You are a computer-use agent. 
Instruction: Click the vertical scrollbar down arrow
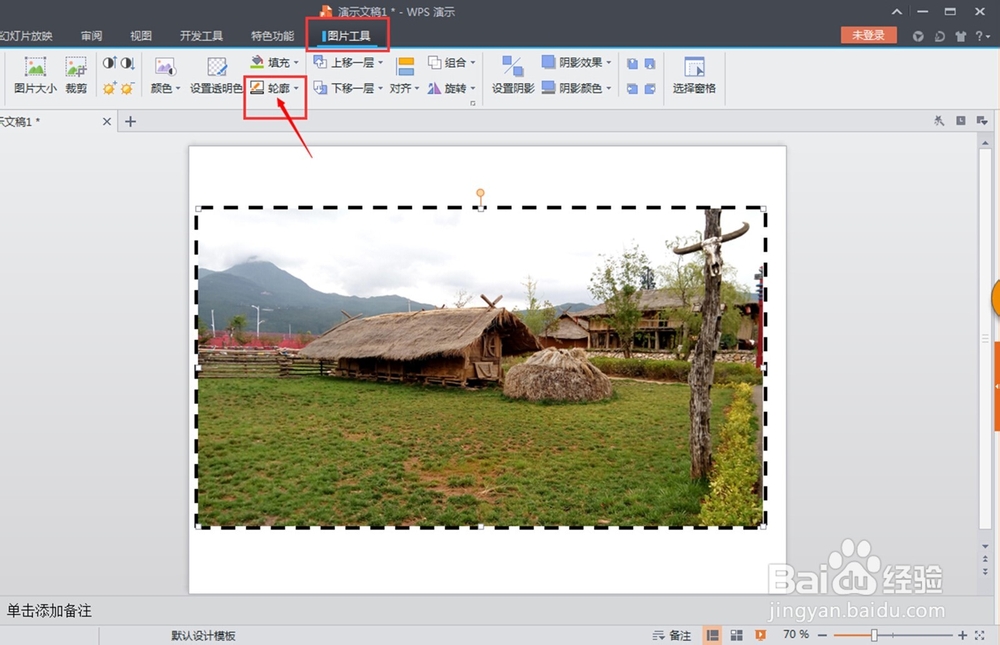985,546
